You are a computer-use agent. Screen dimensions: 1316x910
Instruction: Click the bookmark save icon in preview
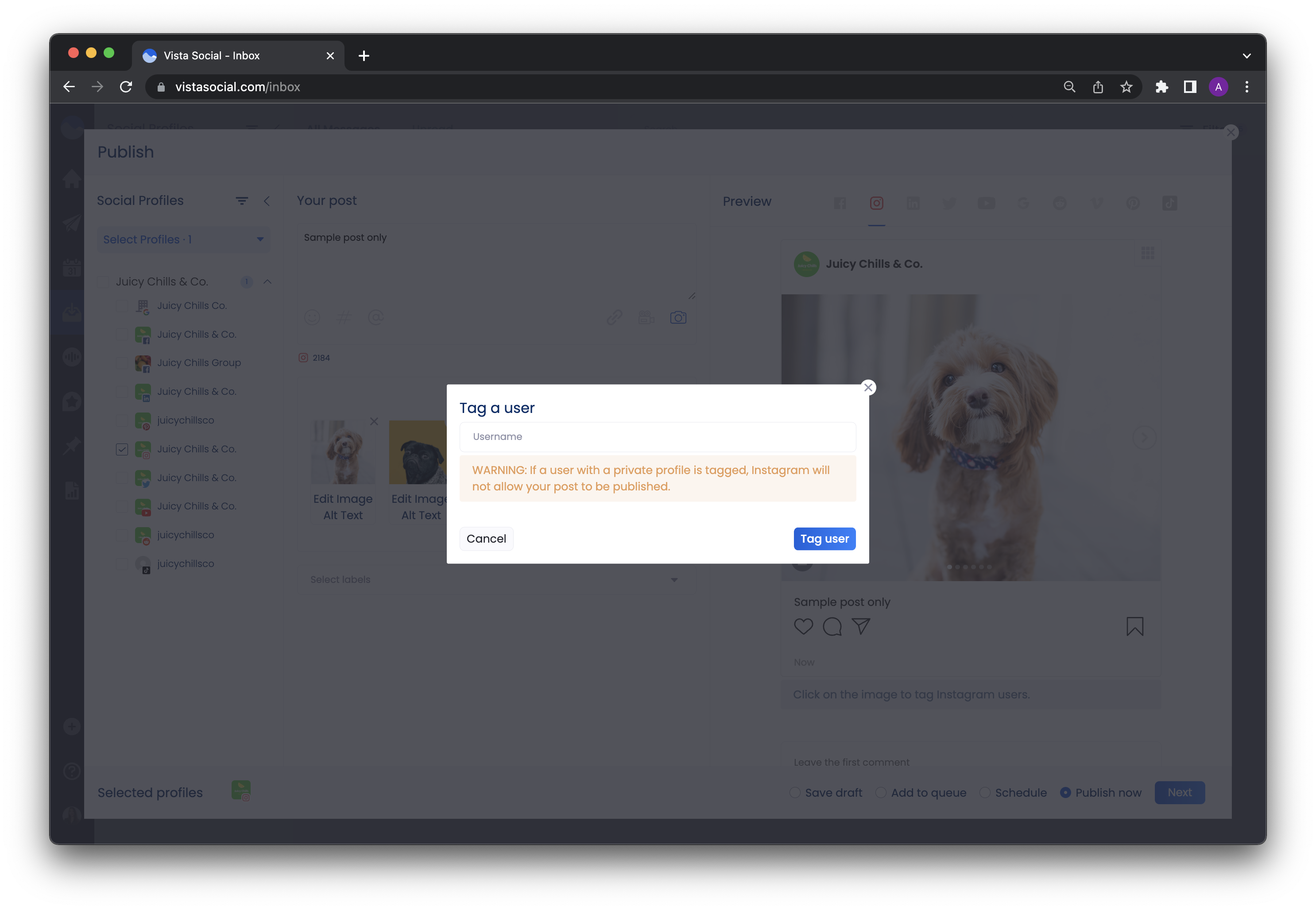(1134, 627)
